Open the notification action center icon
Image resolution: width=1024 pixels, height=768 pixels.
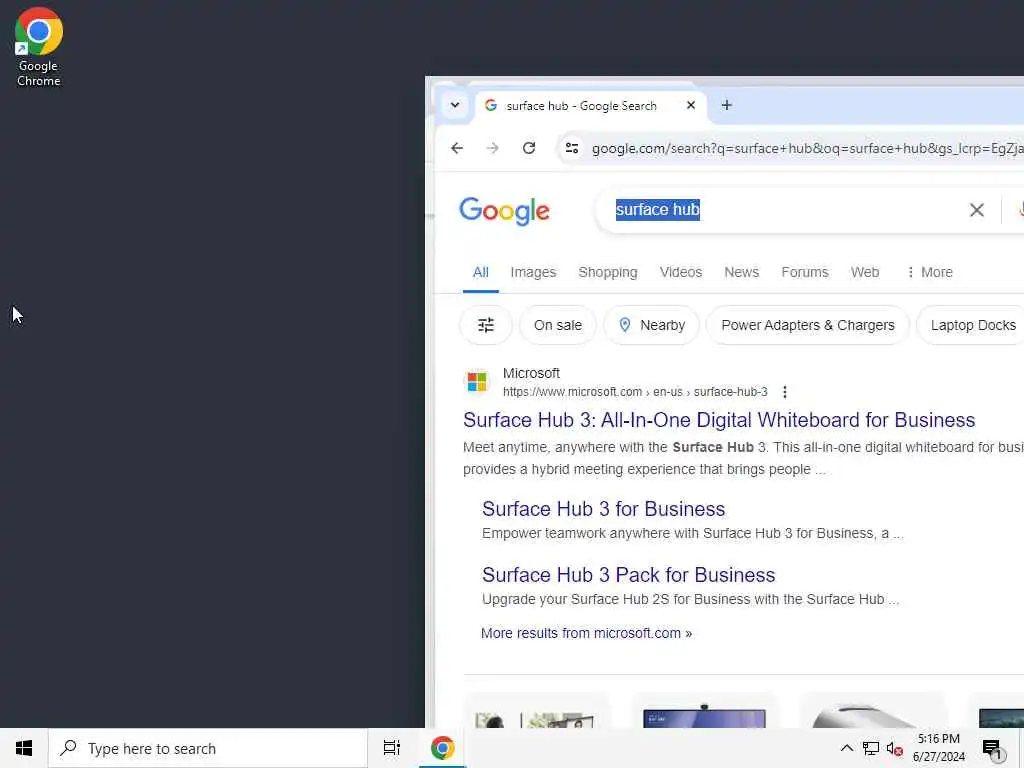click(x=993, y=748)
